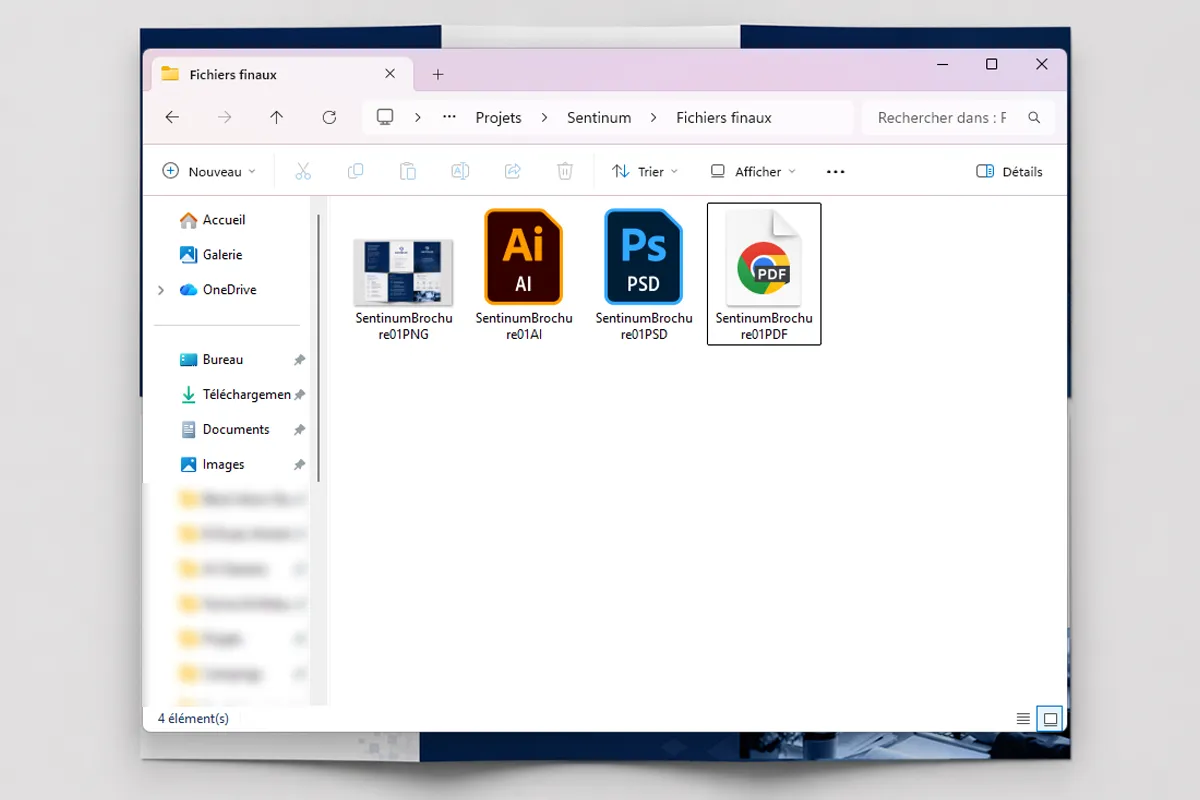Image resolution: width=1200 pixels, height=800 pixels.
Task: Expand the chevron after the PC icon
Action: (417, 117)
